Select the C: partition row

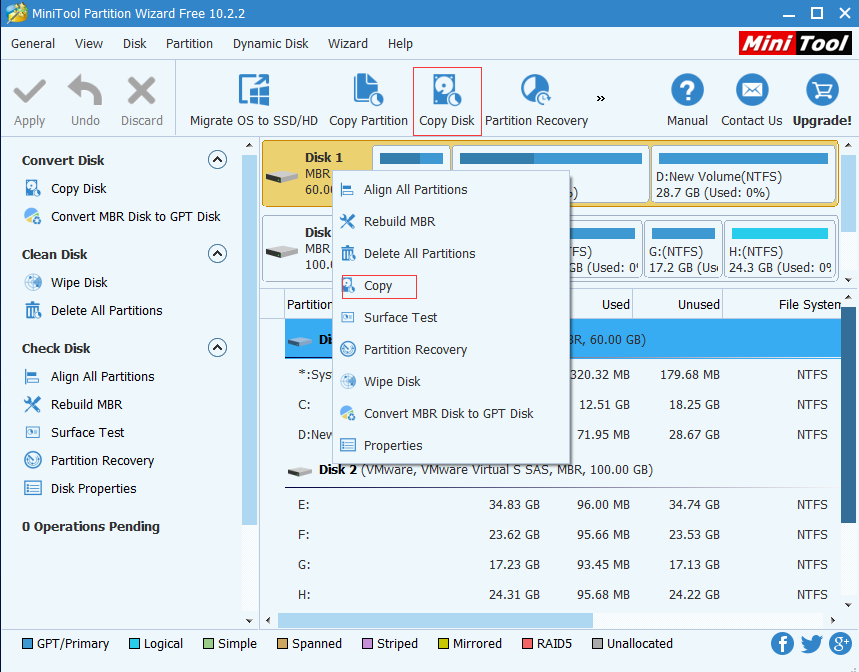pos(563,405)
